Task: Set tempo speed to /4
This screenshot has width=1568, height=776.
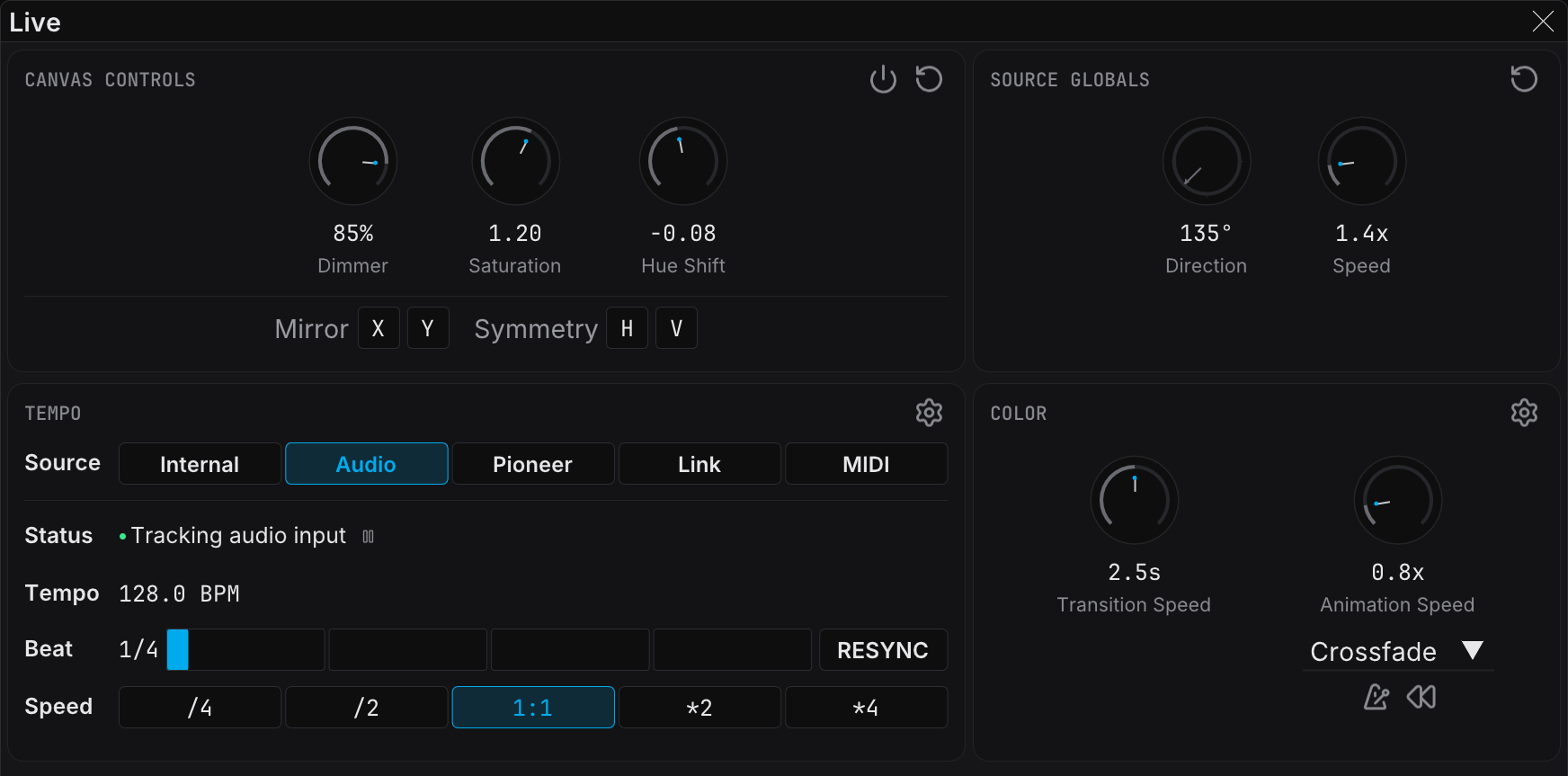Action: pyautogui.click(x=200, y=708)
